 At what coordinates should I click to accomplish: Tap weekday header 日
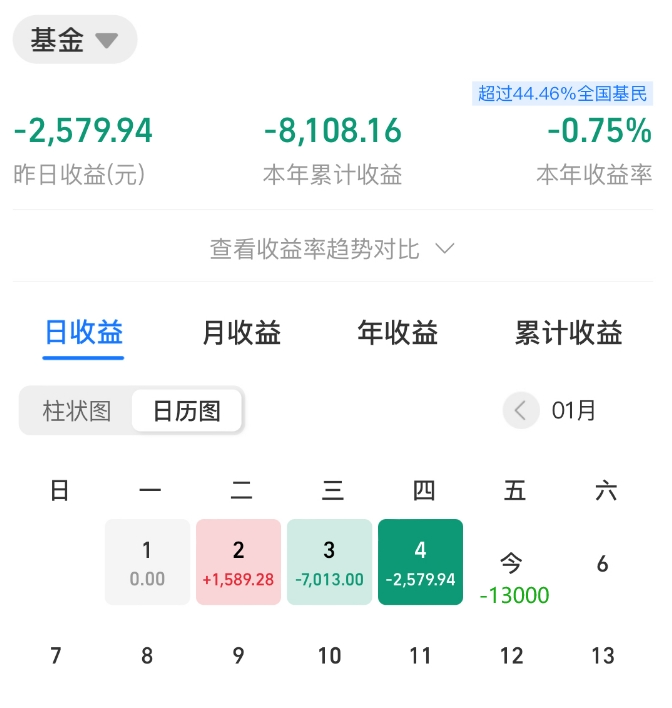click(60, 490)
